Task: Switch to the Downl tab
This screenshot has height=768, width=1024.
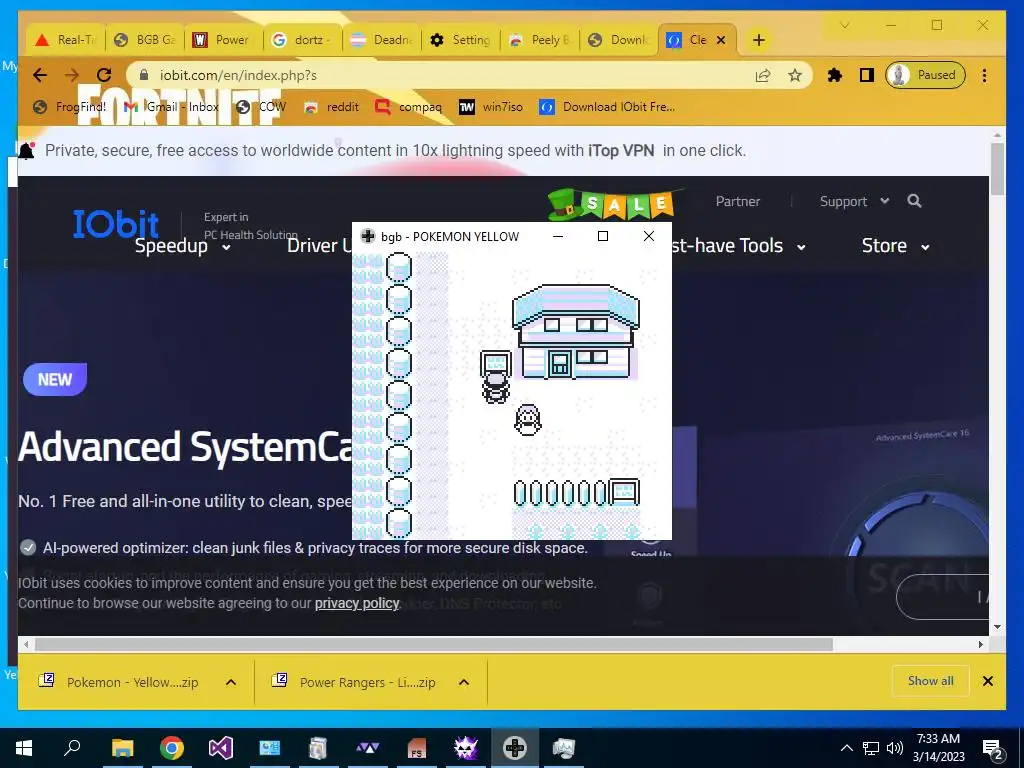Action: [x=618, y=40]
